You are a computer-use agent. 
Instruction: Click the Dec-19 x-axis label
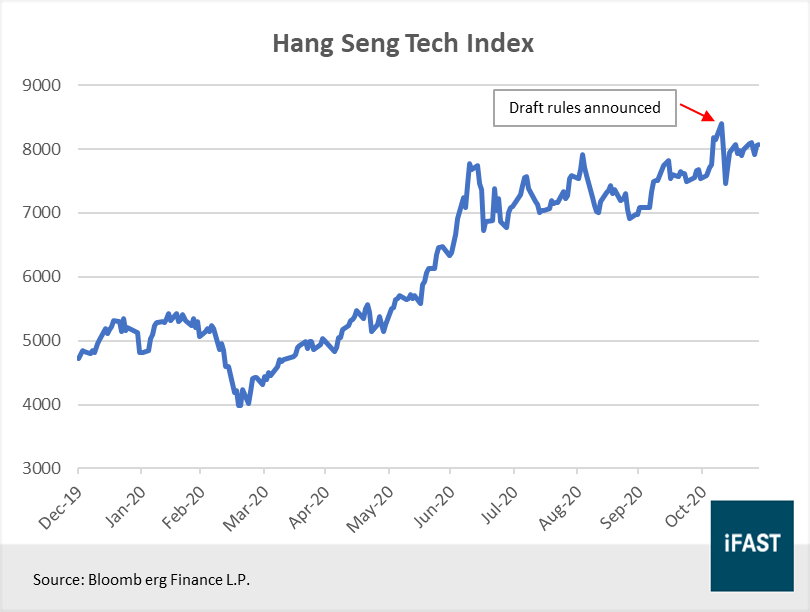pyautogui.click(x=58, y=505)
